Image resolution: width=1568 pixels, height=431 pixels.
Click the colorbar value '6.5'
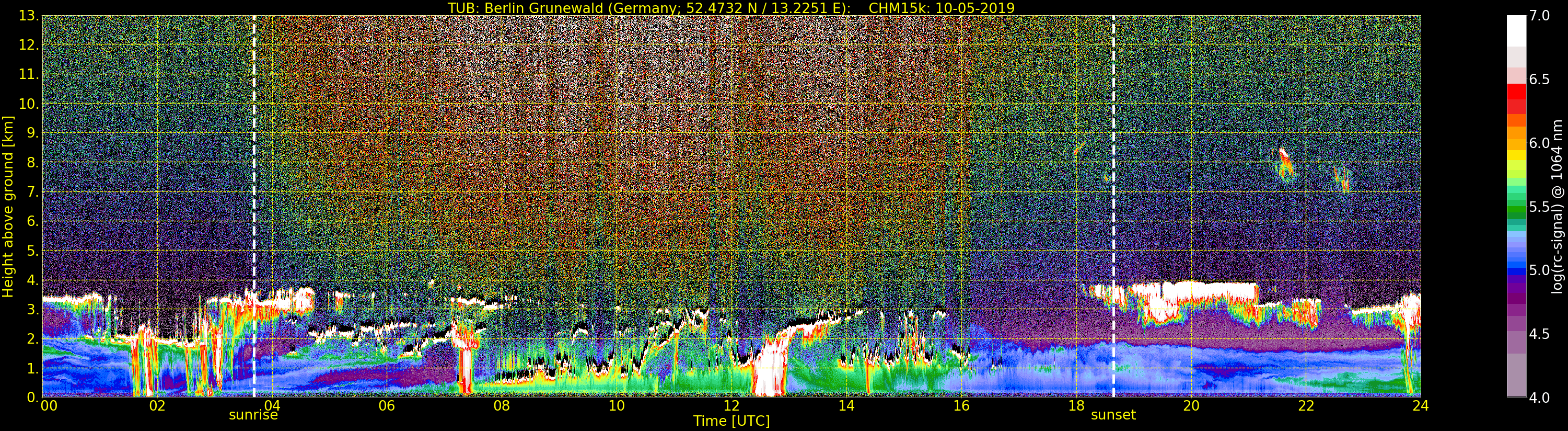point(1539,80)
